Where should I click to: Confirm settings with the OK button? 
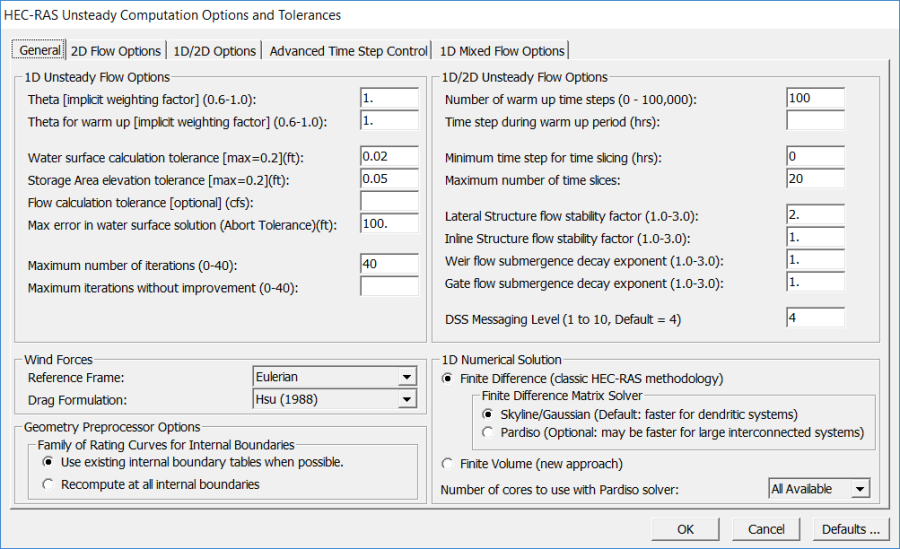685,529
